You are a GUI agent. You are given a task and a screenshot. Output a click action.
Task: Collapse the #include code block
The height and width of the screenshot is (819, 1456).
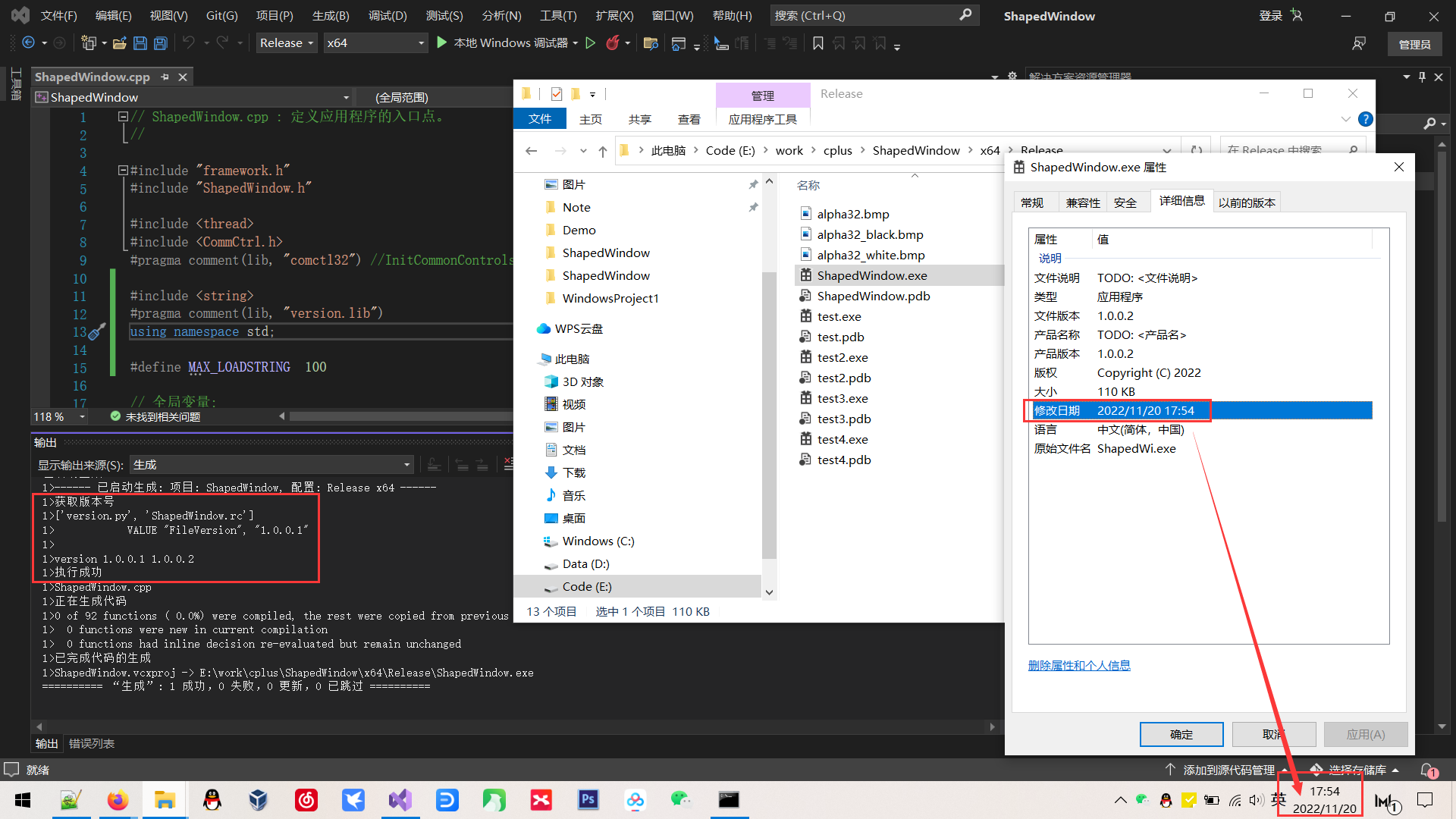pos(122,171)
